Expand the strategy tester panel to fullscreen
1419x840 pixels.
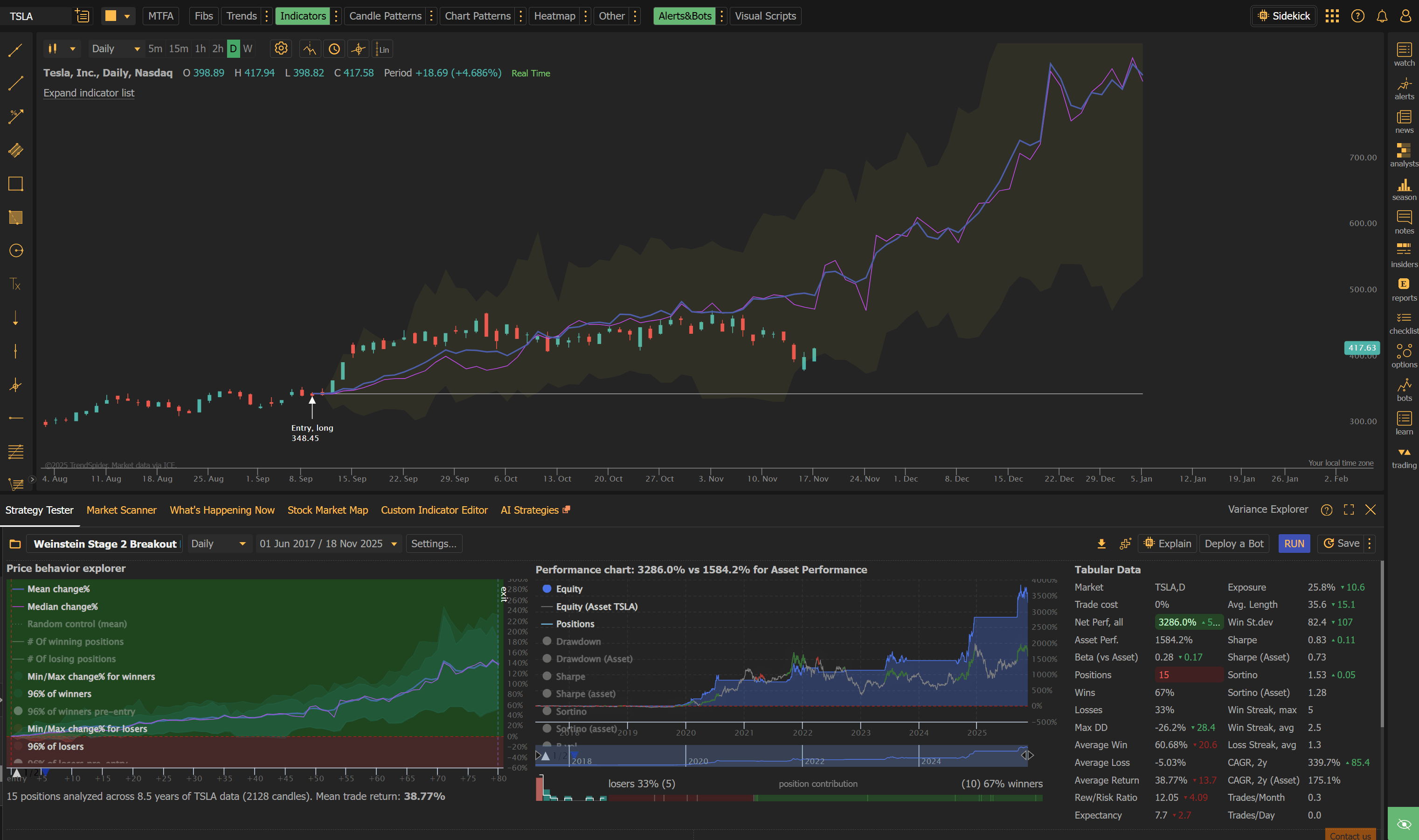pyautogui.click(x=1348, y=510)
